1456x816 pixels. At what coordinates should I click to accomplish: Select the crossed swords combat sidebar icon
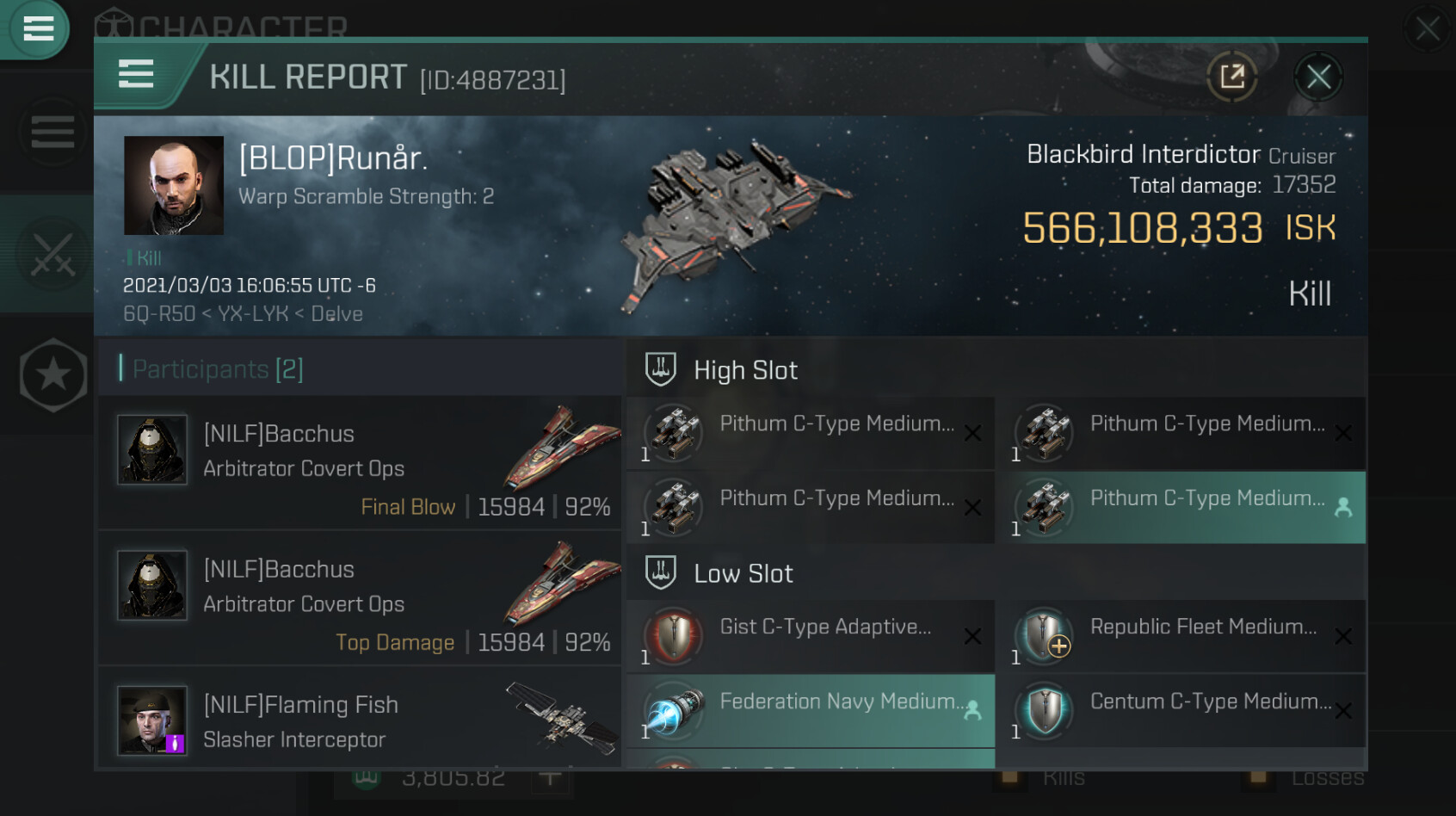[x=52, y=256]
